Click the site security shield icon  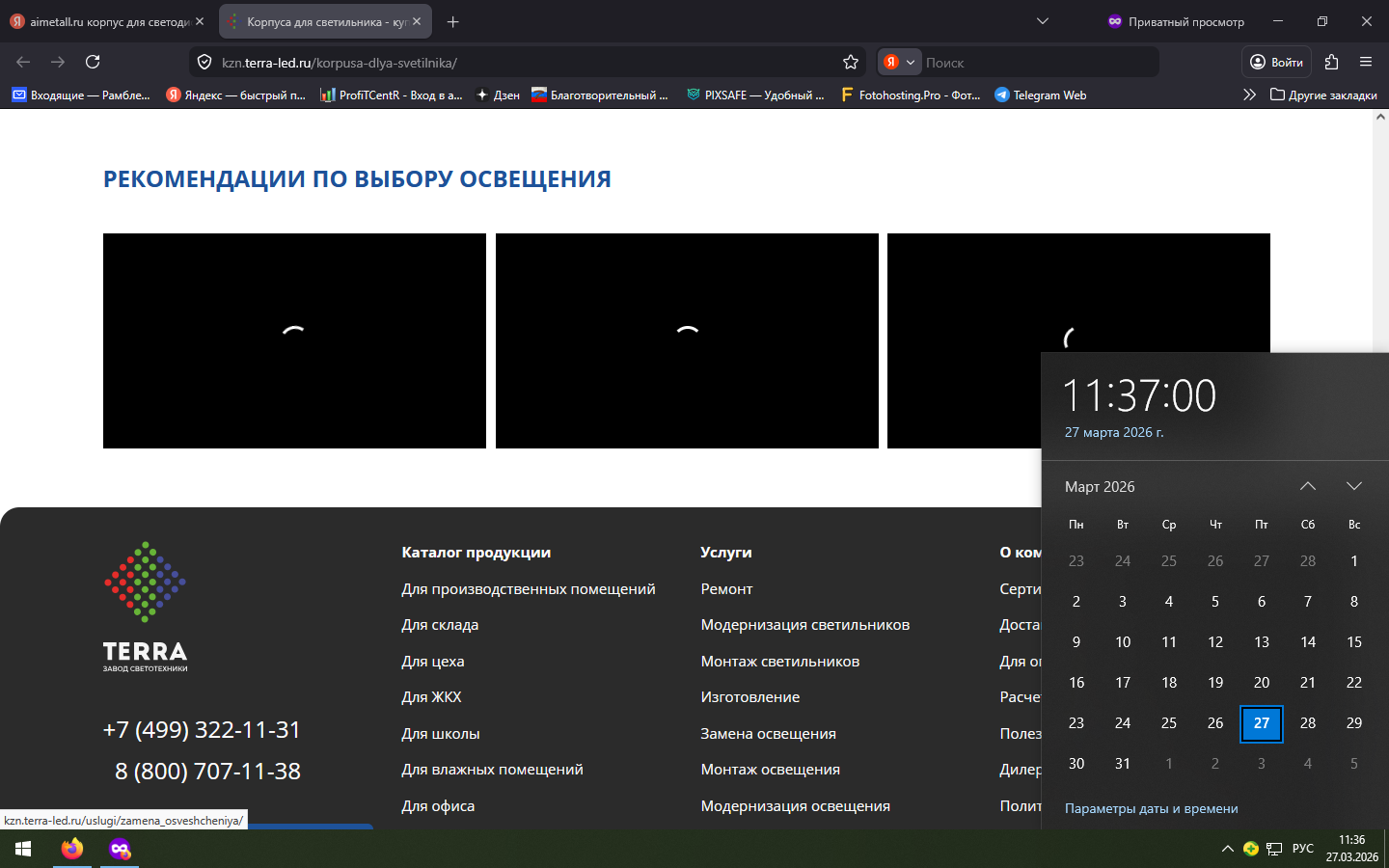click(x=204, y=62)
